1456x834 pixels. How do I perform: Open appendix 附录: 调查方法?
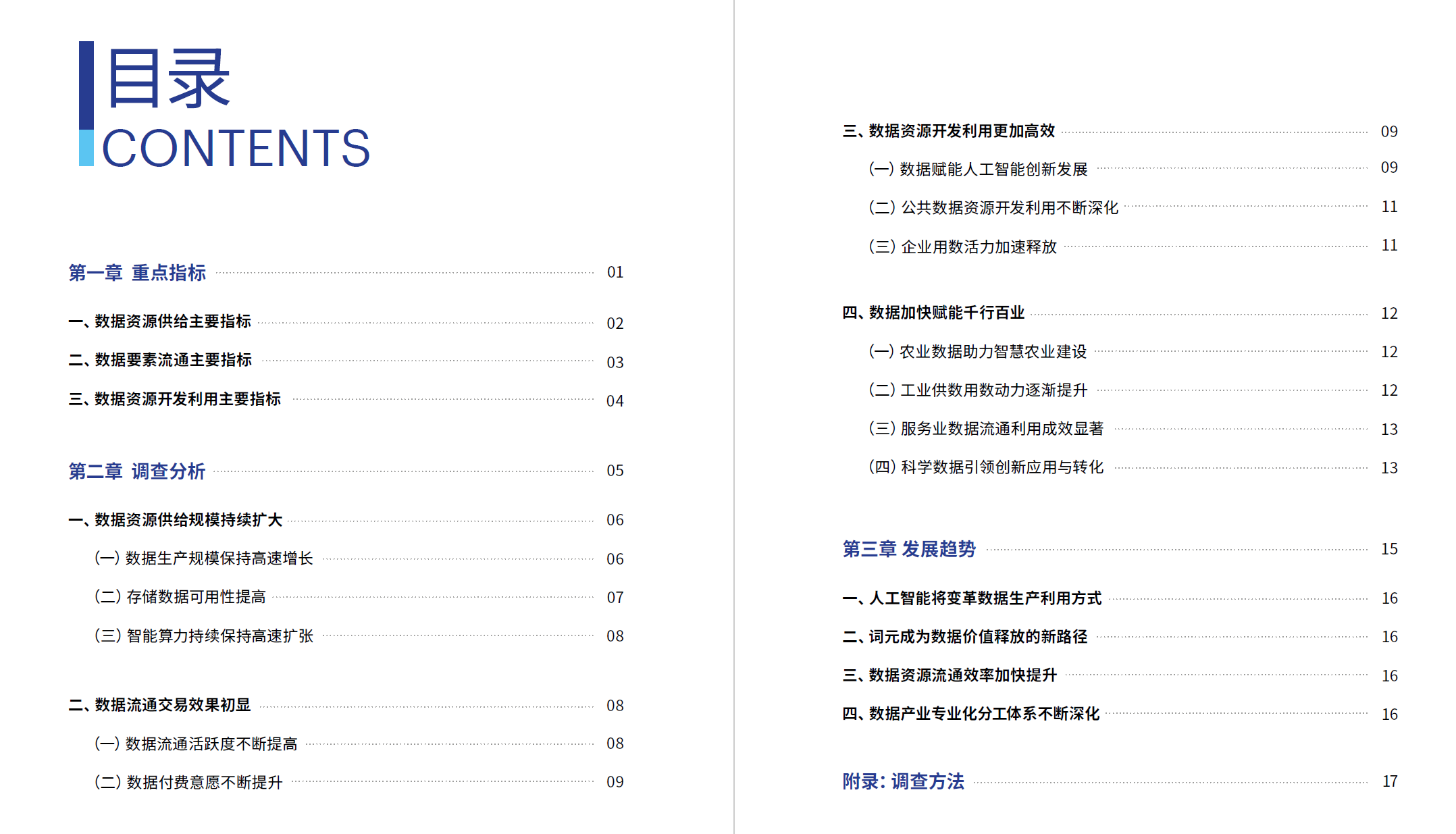pyautogui.click(x=904, y=781)
